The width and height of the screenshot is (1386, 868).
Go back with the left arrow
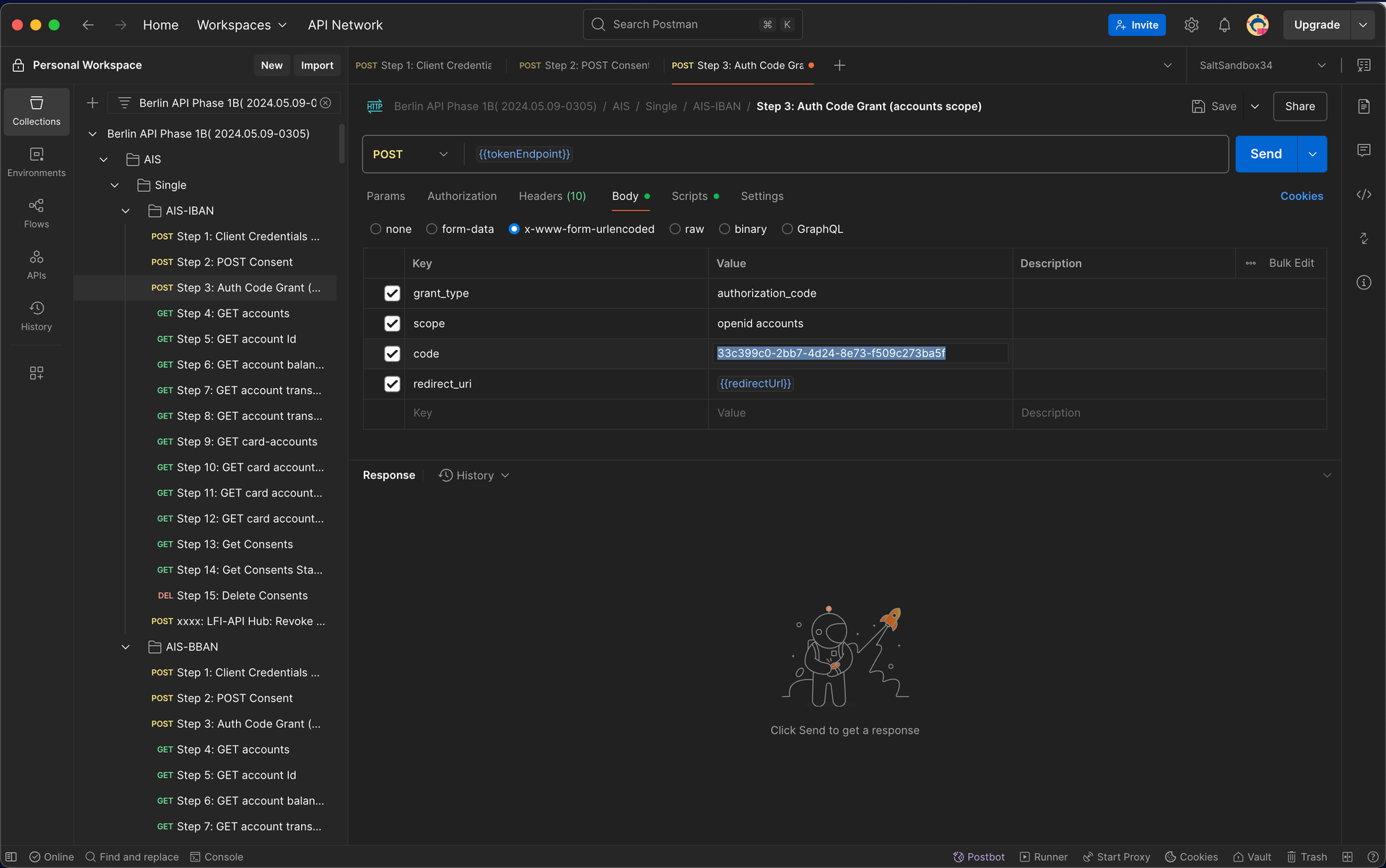pyautogui.click(x=88, y=25)
